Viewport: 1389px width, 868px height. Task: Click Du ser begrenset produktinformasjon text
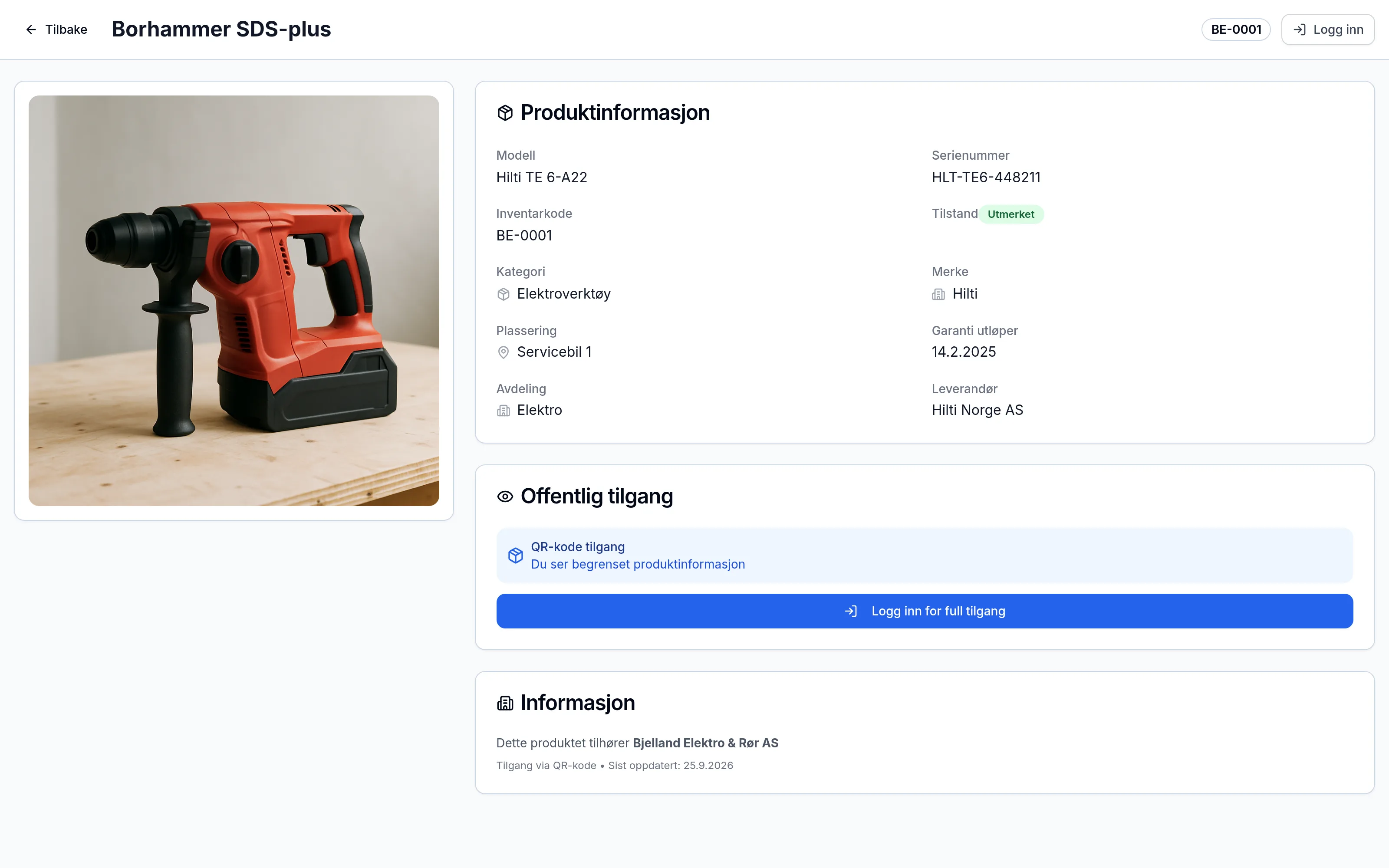(x=638, y=564)
